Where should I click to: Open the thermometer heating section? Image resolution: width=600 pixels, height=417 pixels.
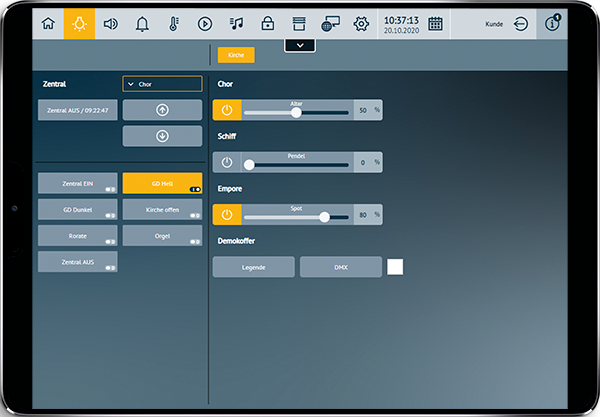tap(173, 24)
